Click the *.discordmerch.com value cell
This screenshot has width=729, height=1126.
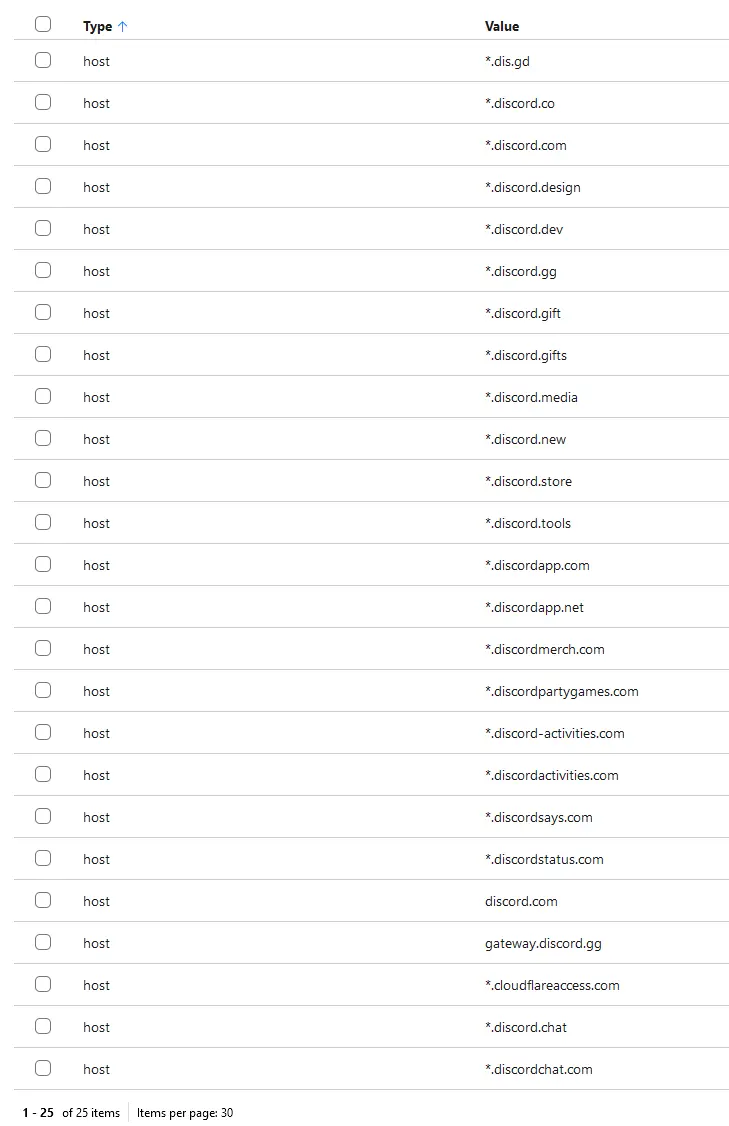click(x=544, y=649)
